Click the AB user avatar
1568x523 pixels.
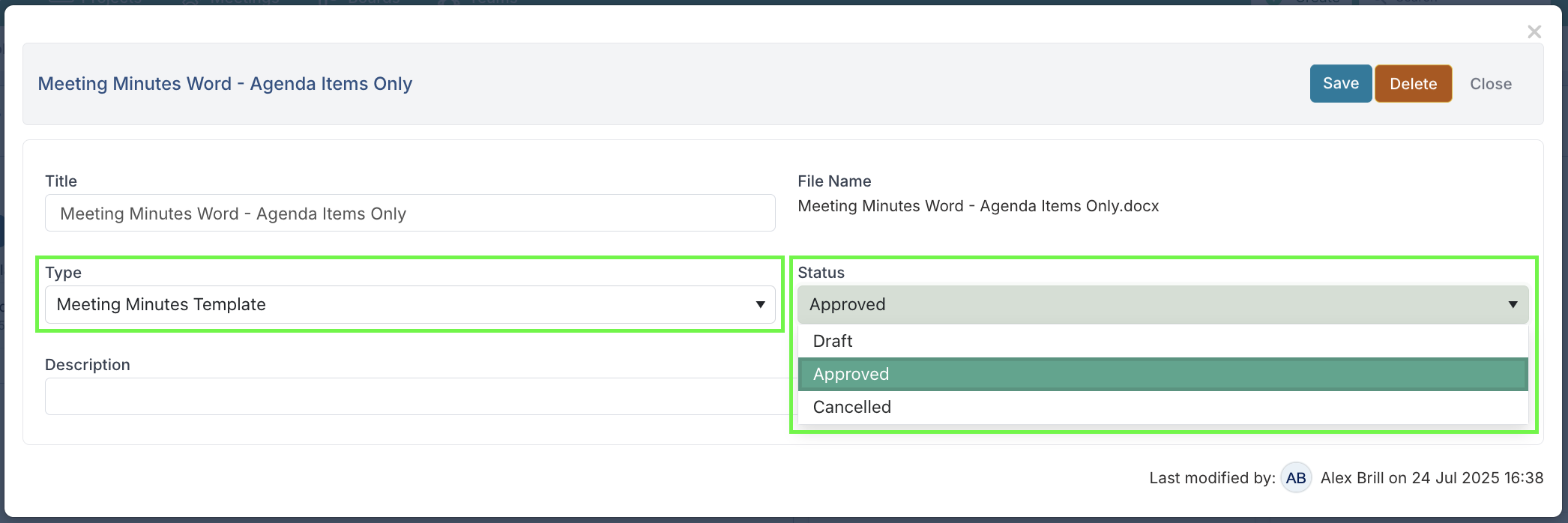pyautogui.click(x=1295, y=478)
